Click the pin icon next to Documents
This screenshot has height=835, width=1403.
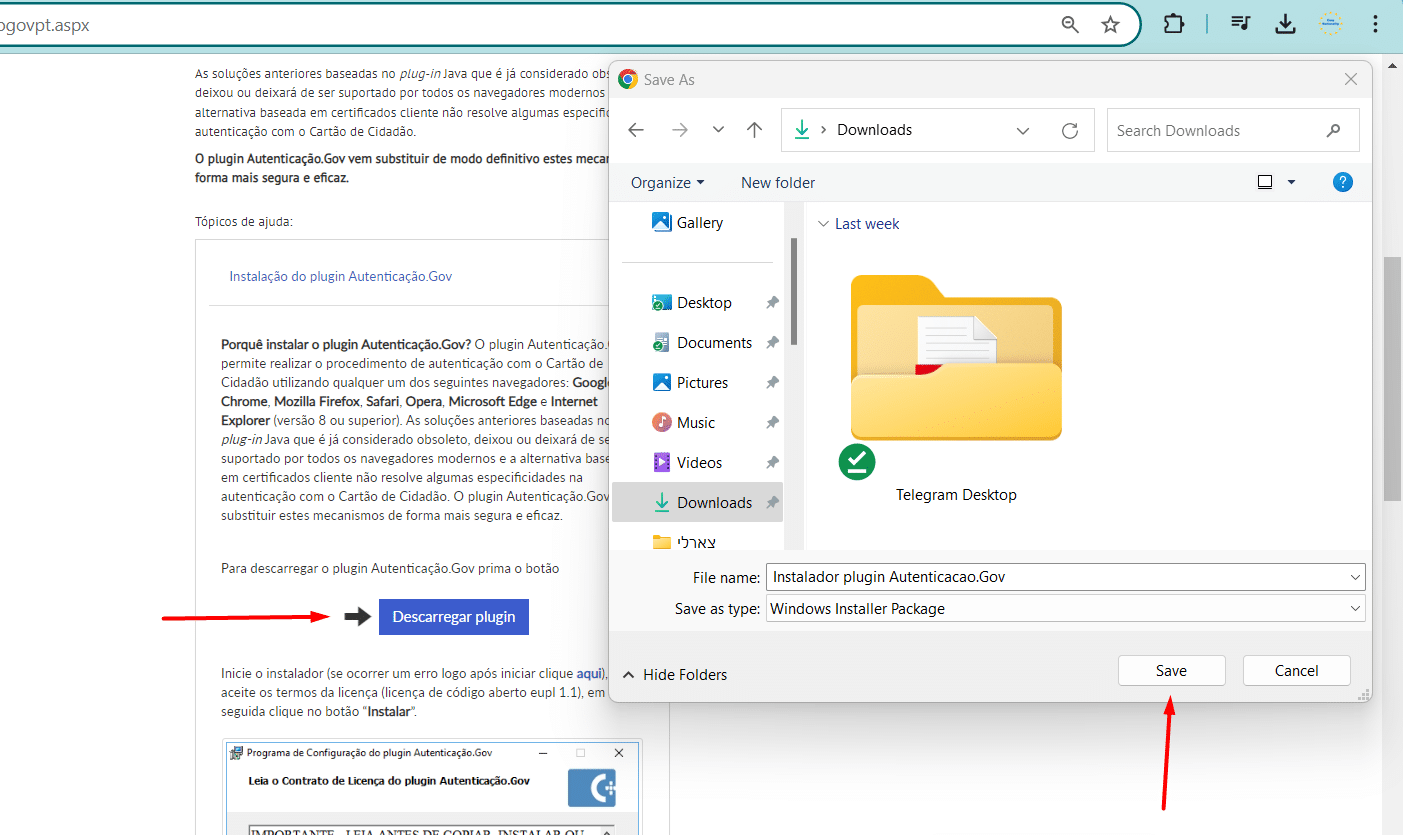[x=772, y=342]
